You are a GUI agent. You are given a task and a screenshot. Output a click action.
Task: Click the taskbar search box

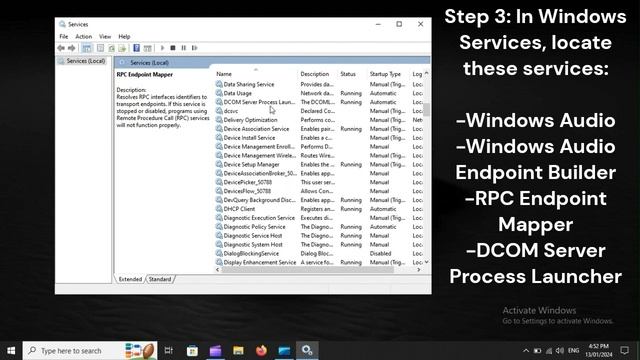90,351
